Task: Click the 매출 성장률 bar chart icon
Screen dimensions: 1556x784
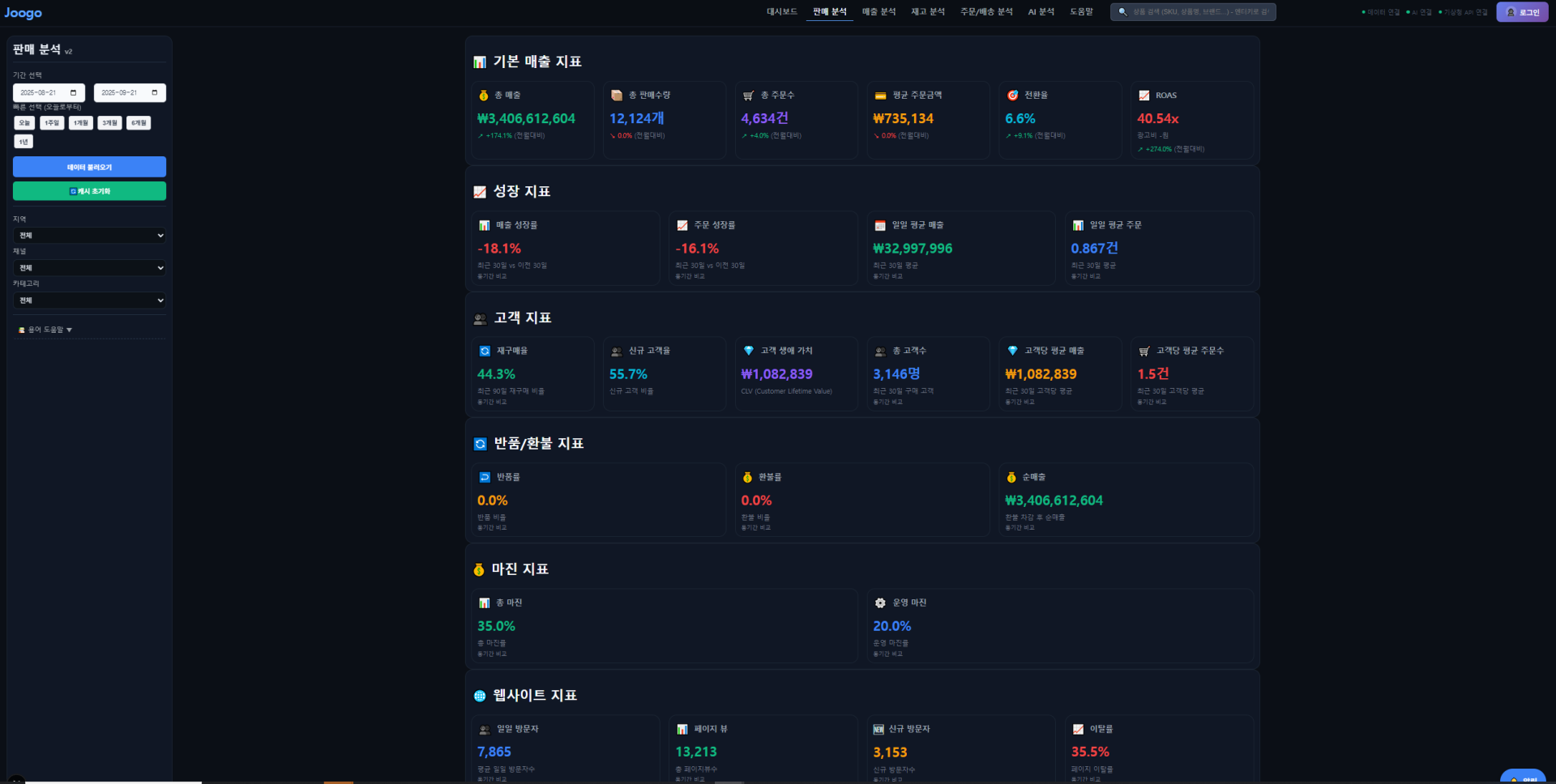Action: [x=484, y=225]
